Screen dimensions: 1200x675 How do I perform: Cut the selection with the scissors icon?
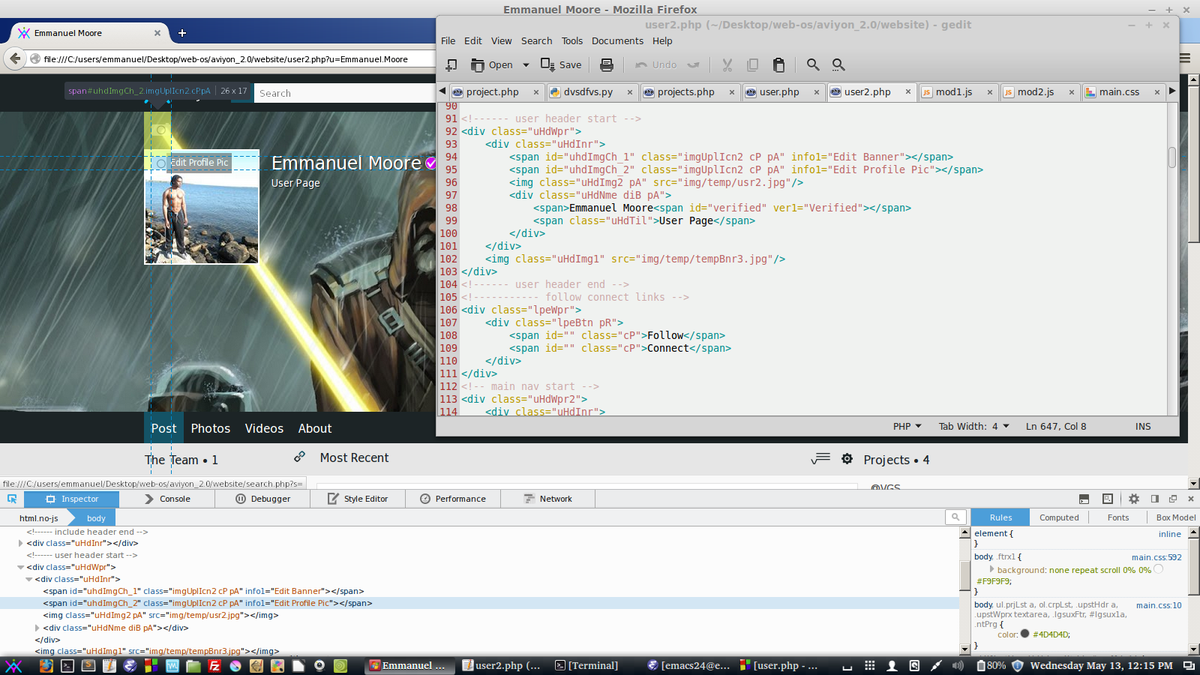tap(727, 65)
